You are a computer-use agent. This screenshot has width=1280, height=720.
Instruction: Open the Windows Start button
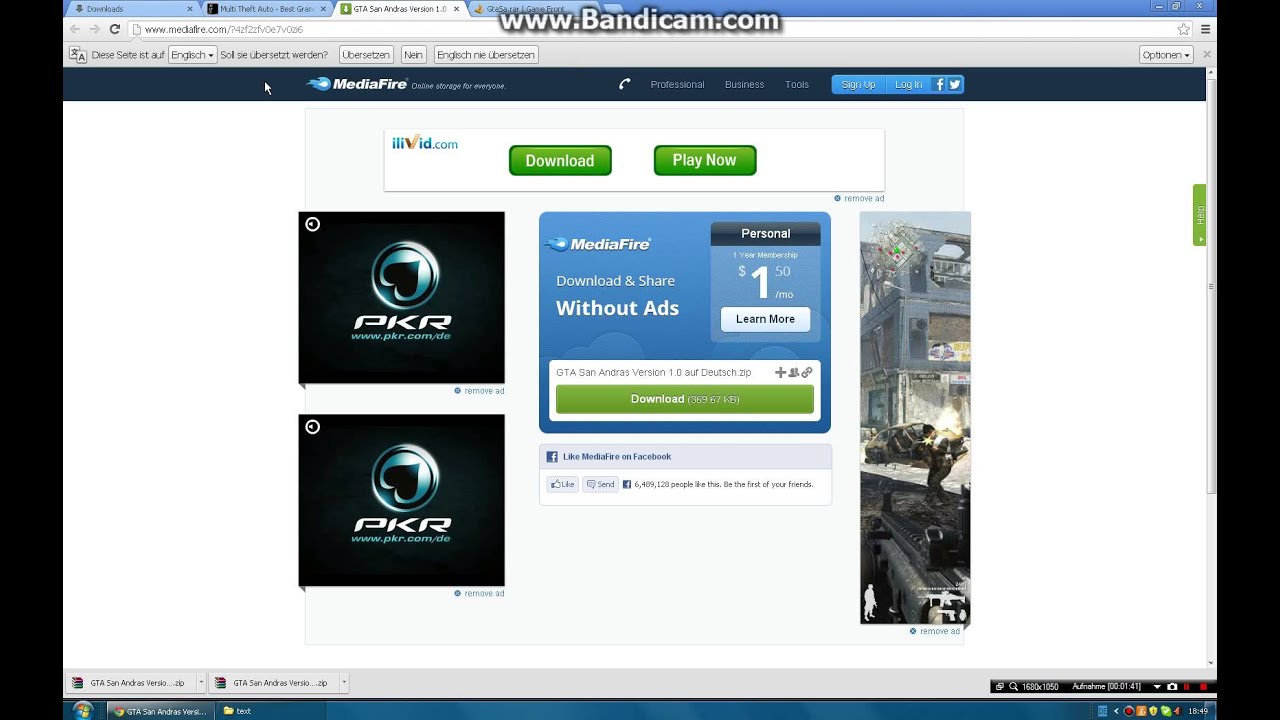[83, 710]
